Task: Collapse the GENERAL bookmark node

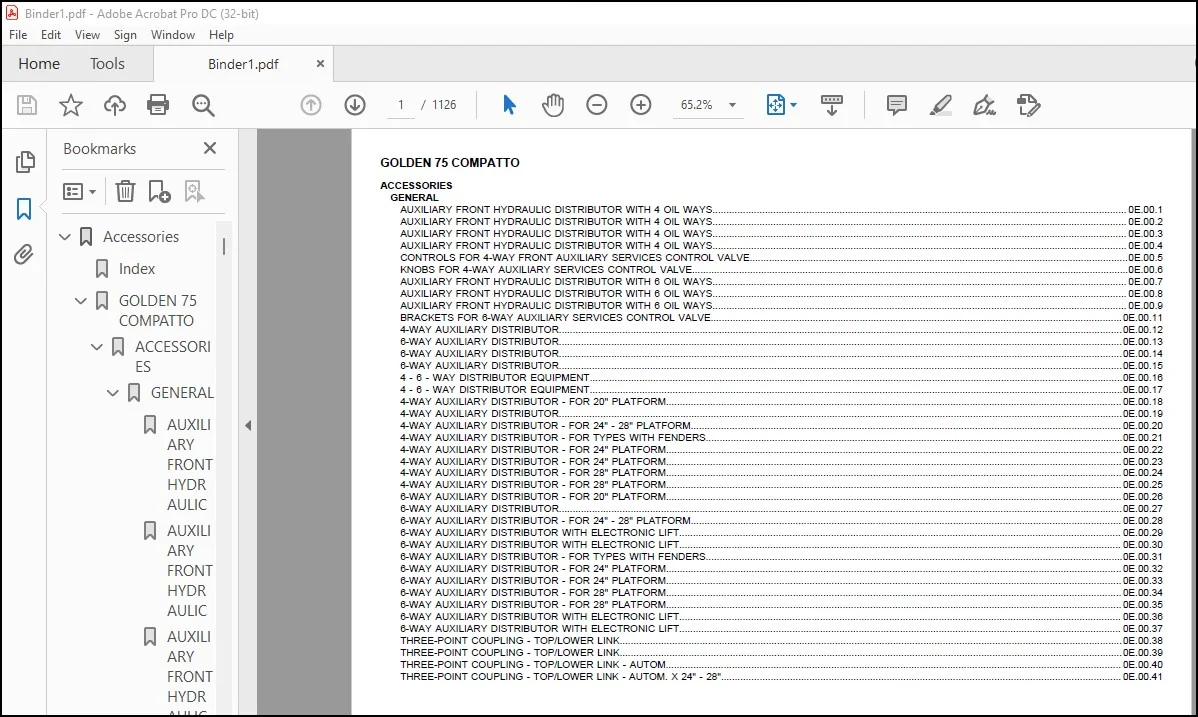Action: coord(112,393)
